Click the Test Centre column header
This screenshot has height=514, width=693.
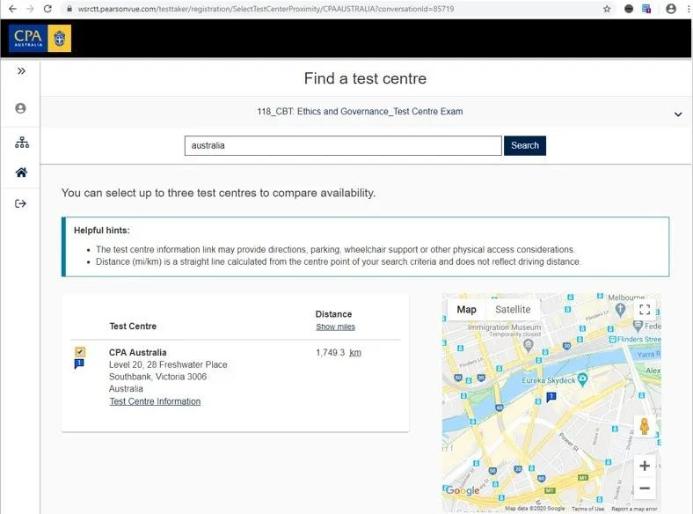[x=133, y=326]
